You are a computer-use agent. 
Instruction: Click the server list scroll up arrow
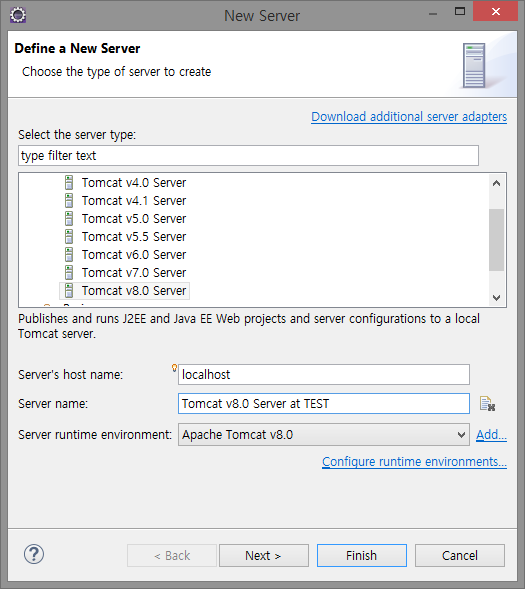coord(496,183)
